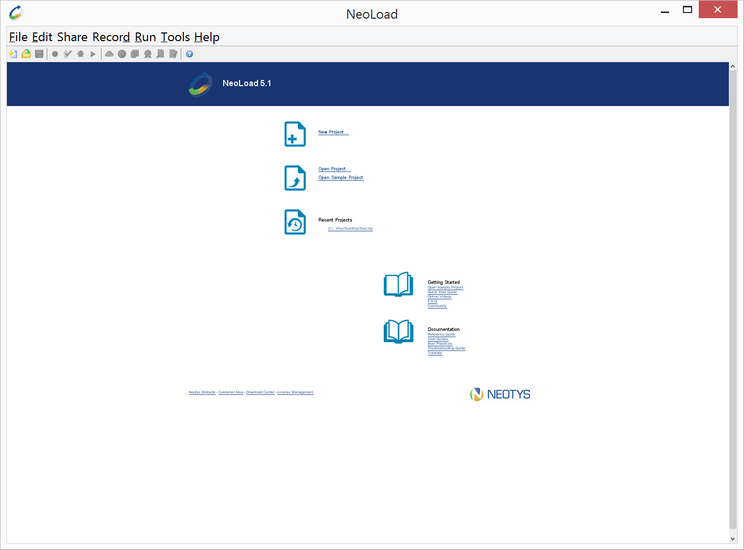Image resolution: width=744 pixels, height=550 pixels.
Task: Open the Tutorials link
Action: 435,353
